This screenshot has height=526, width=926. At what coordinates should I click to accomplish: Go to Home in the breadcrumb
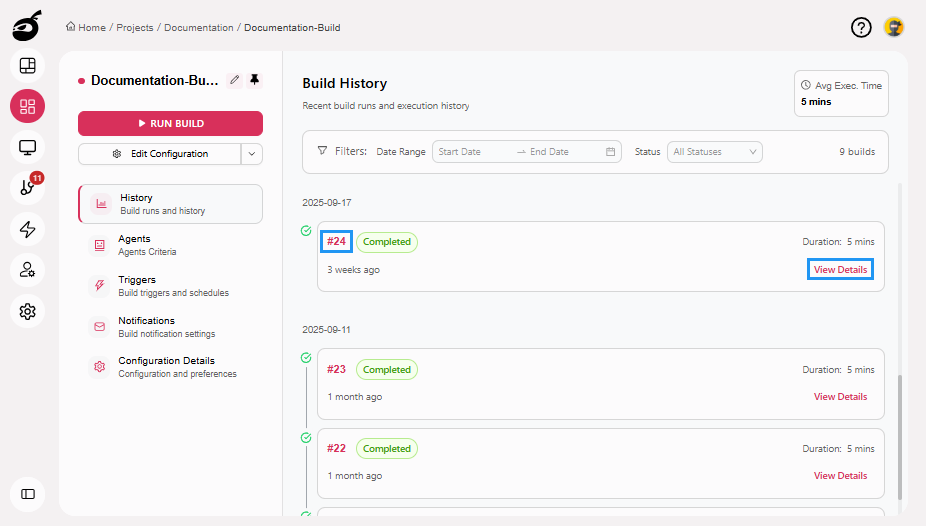pyautogui.click(x=92, y=28)
